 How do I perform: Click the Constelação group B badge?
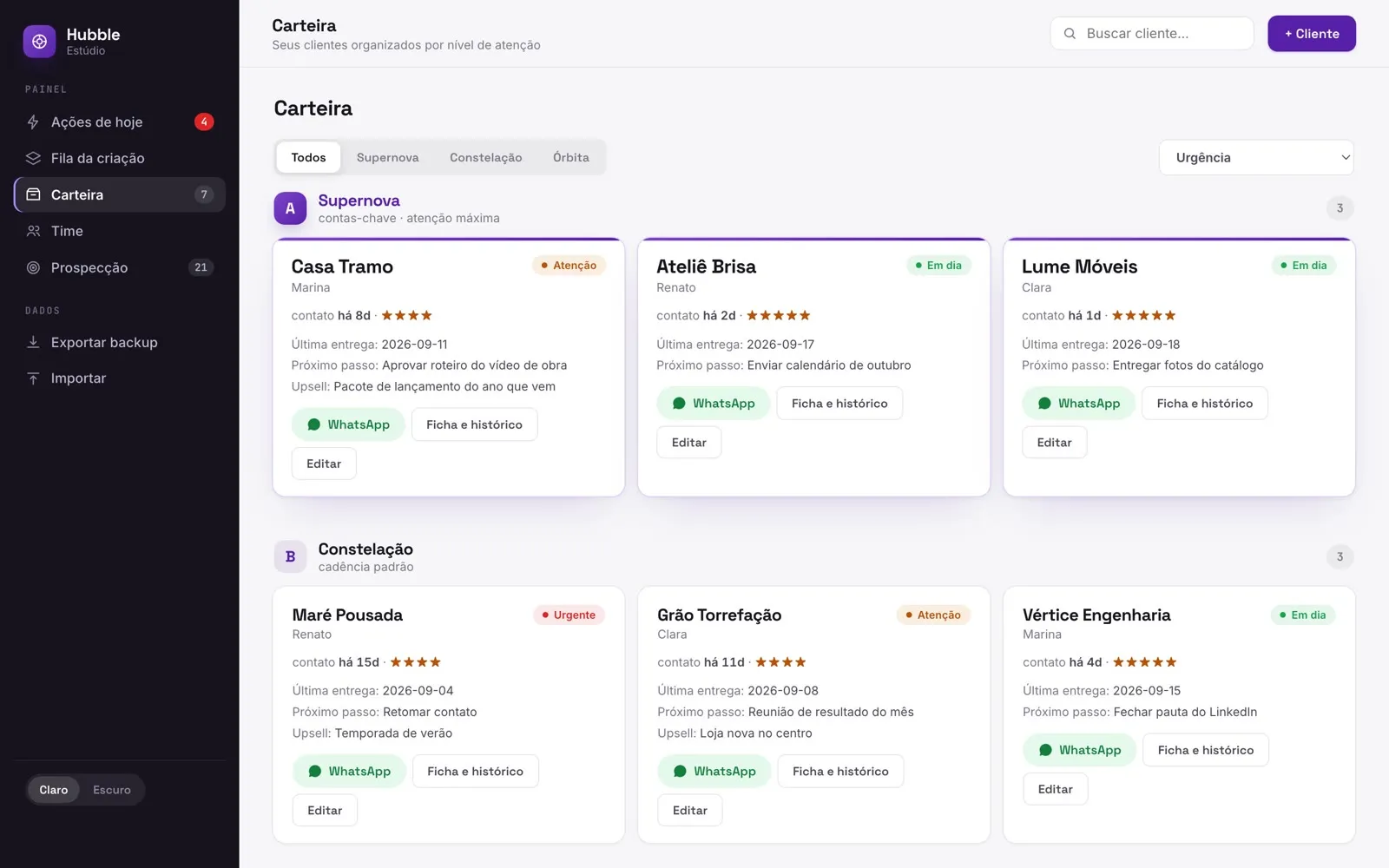(290, 556)
